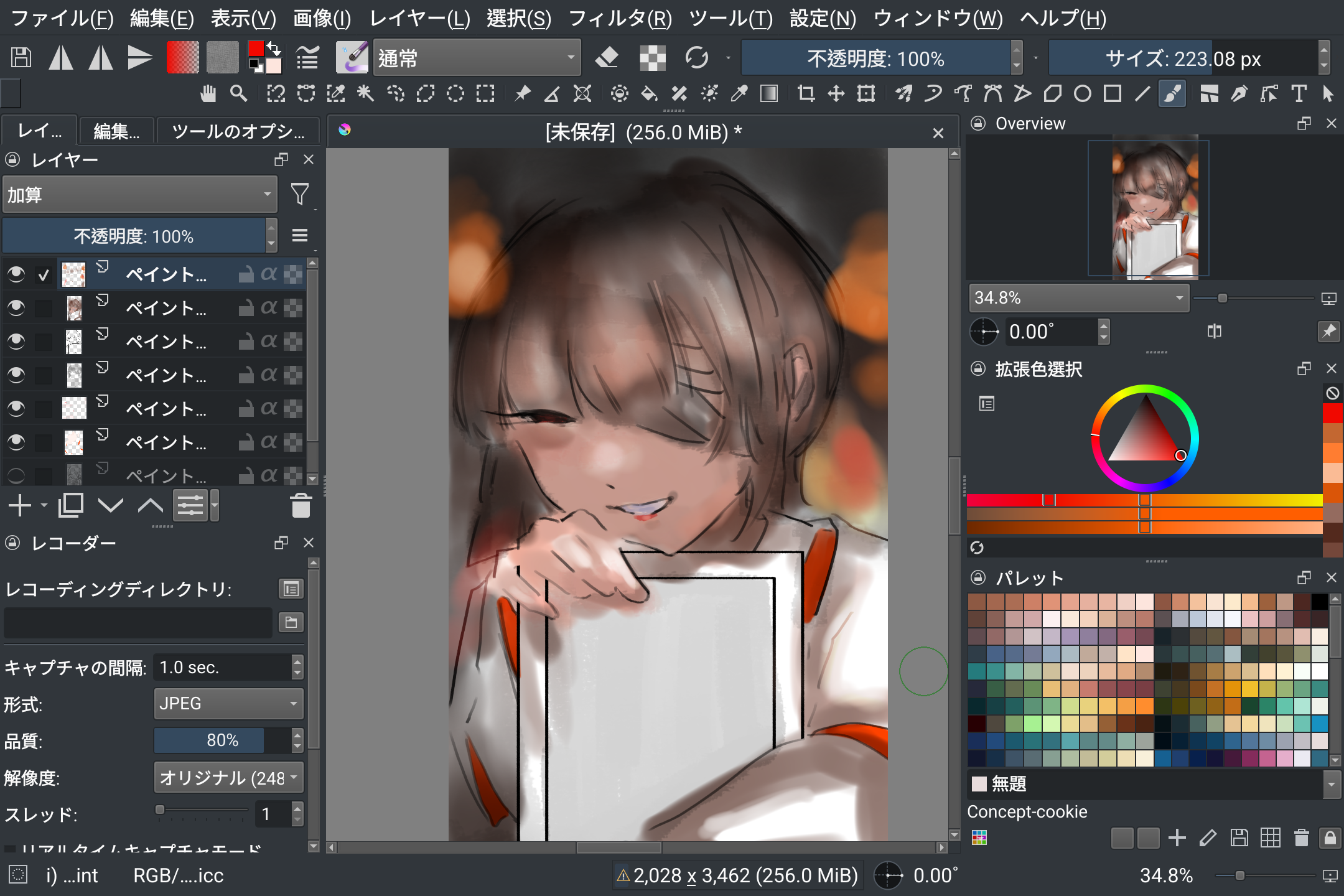Select the Text tool

(x=1299, y=94)
